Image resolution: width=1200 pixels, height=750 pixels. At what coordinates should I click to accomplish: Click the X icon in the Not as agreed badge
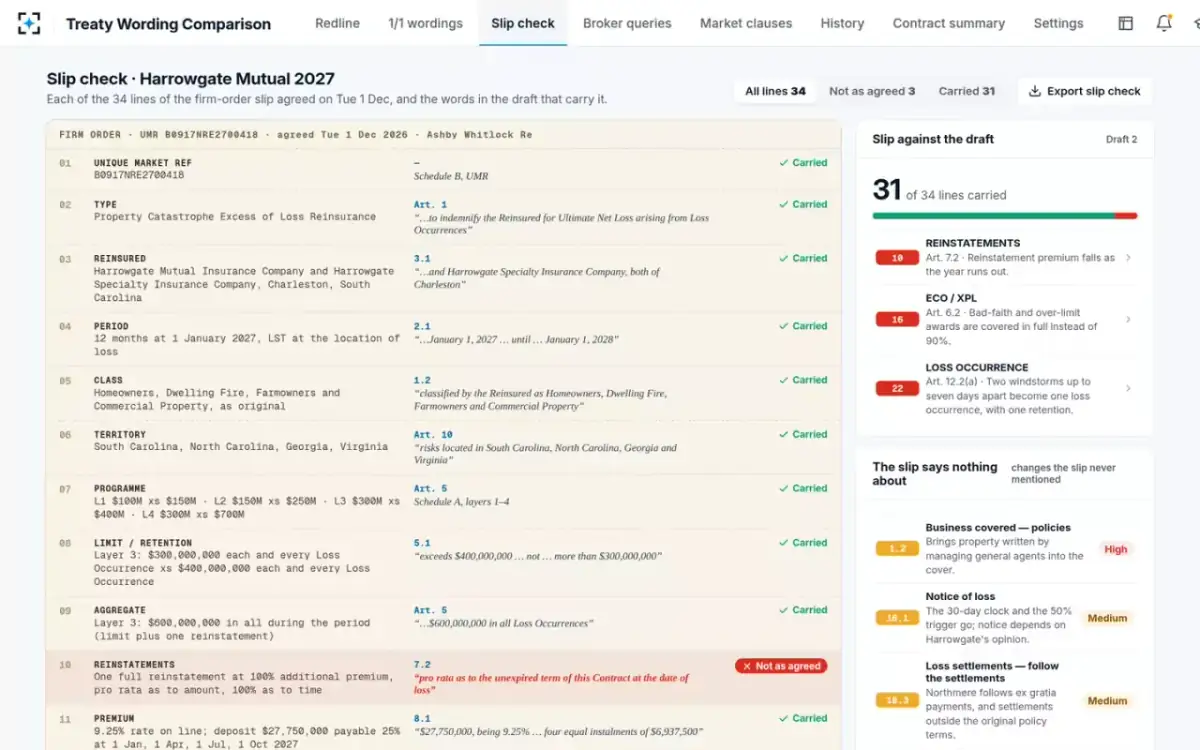coord(747,666)
